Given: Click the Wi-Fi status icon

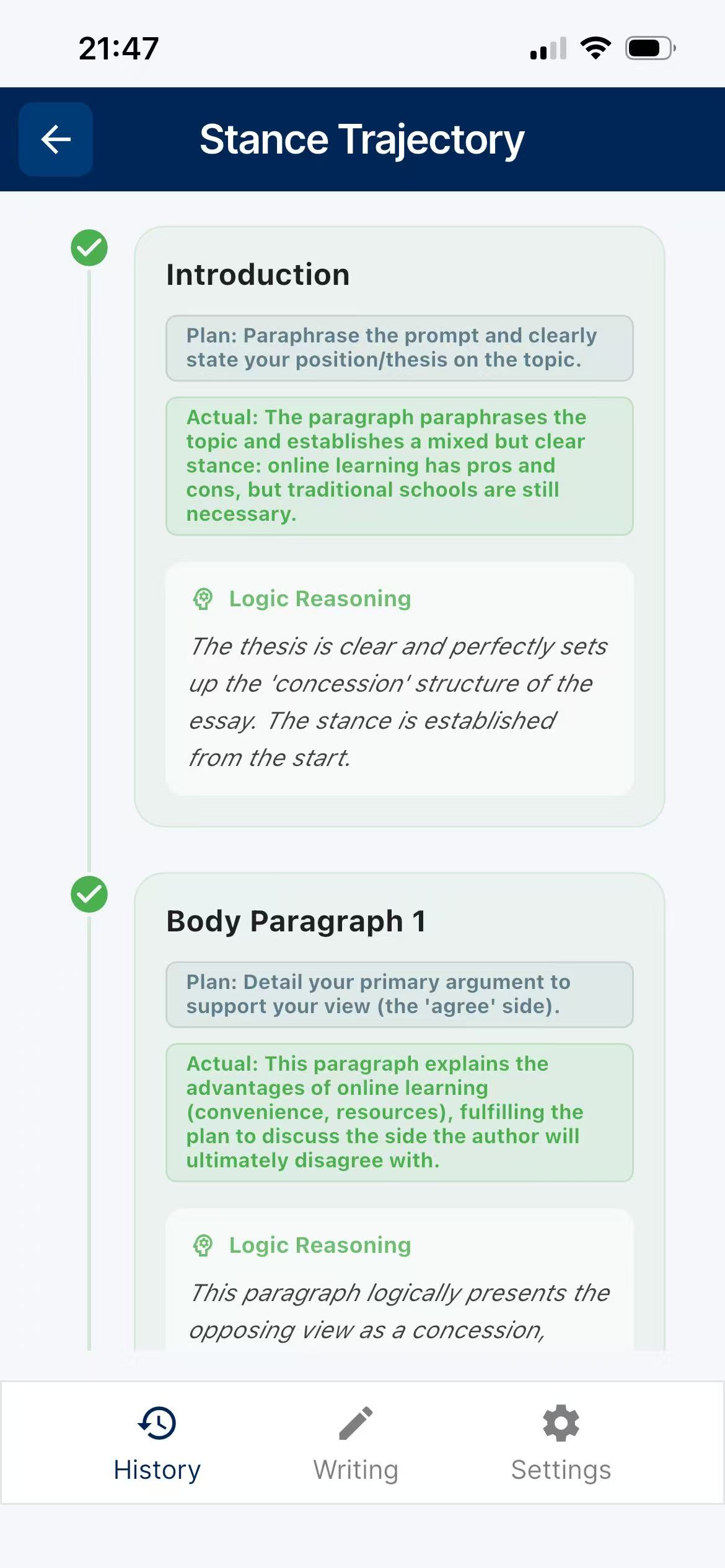Looking at the screenshot, I should [x=595, y=48].
